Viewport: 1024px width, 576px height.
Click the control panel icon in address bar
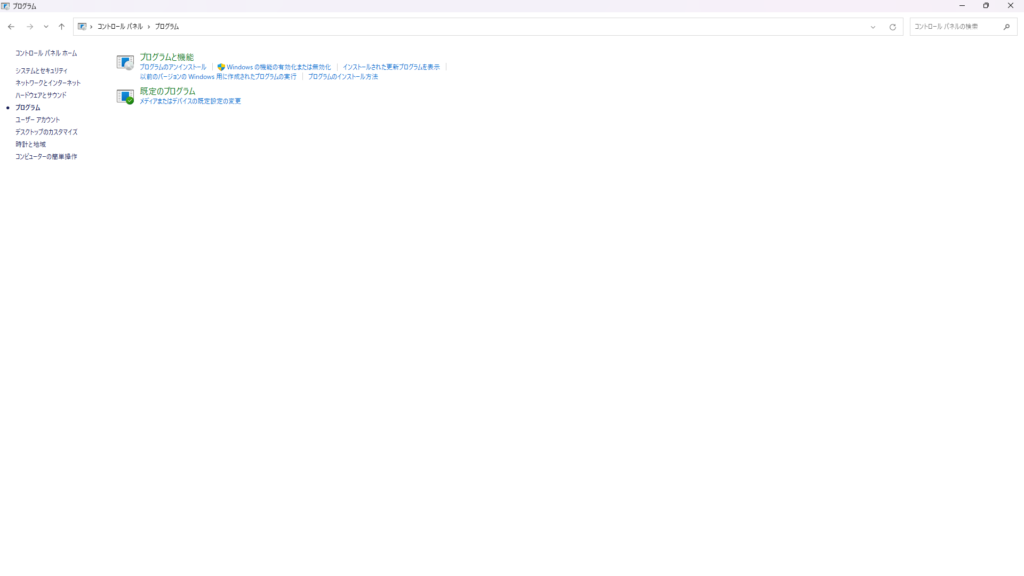point(82,27)
